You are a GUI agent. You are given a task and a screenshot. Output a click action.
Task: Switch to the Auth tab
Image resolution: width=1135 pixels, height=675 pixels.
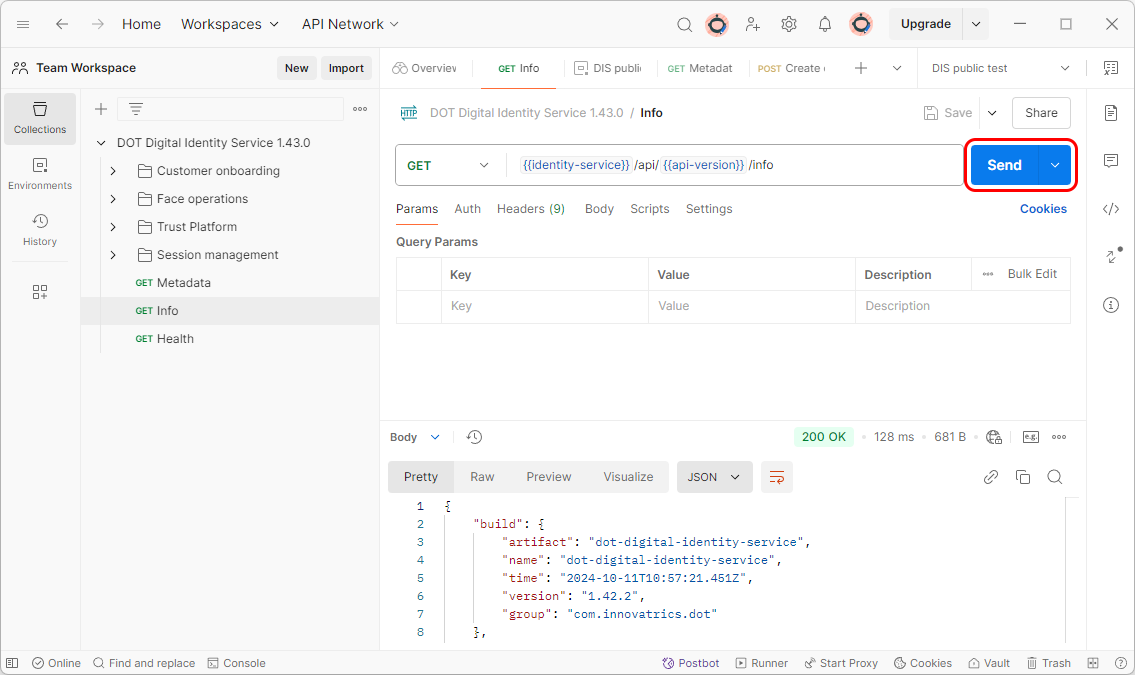(x=468, y=209)
